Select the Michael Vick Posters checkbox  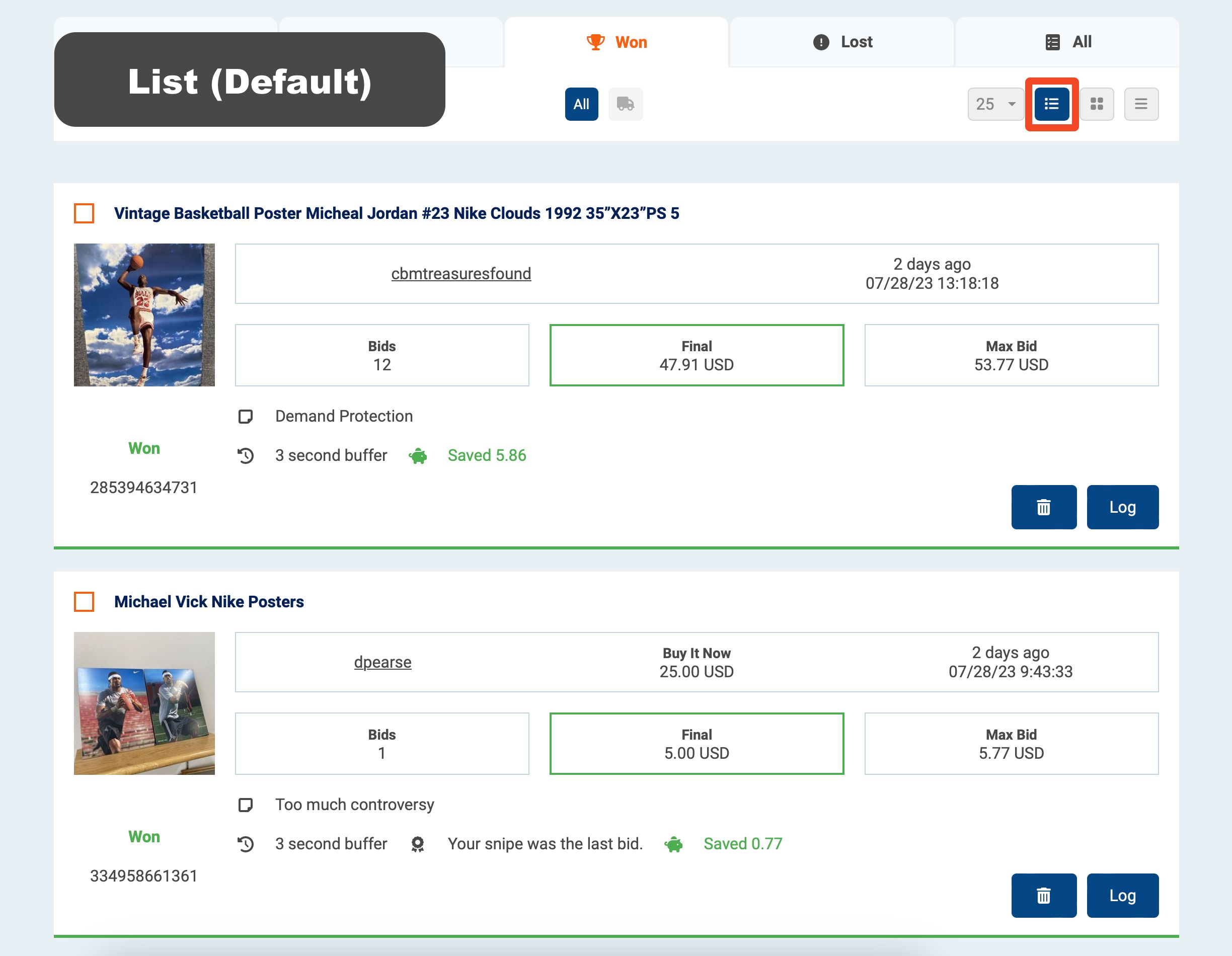(x=84, y=602)
